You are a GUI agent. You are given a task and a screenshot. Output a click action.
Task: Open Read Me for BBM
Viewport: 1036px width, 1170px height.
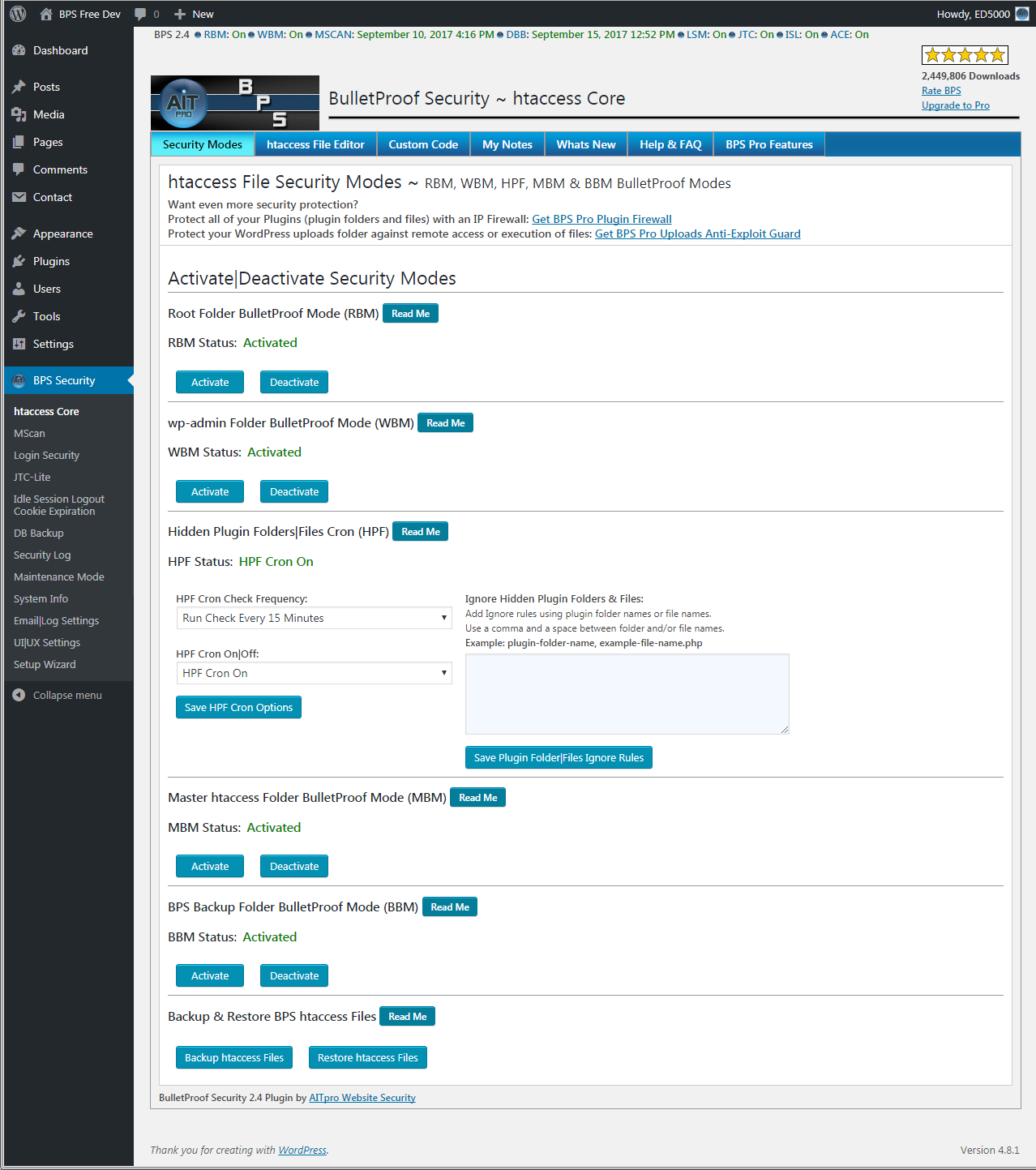click(x=450, y=907)
